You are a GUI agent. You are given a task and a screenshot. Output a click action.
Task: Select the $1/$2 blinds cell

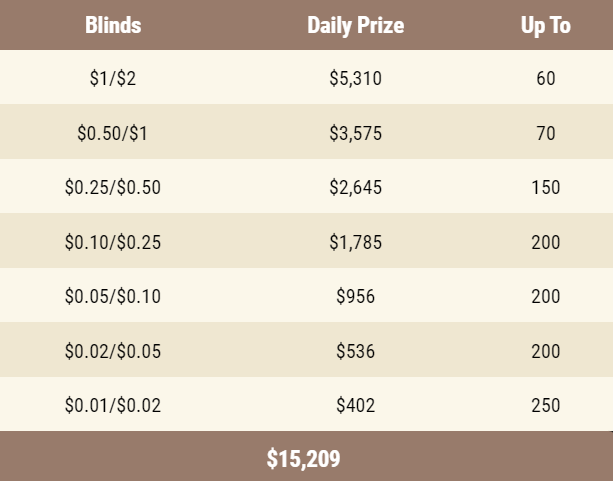pyautogui.click(x=113, y=78)
